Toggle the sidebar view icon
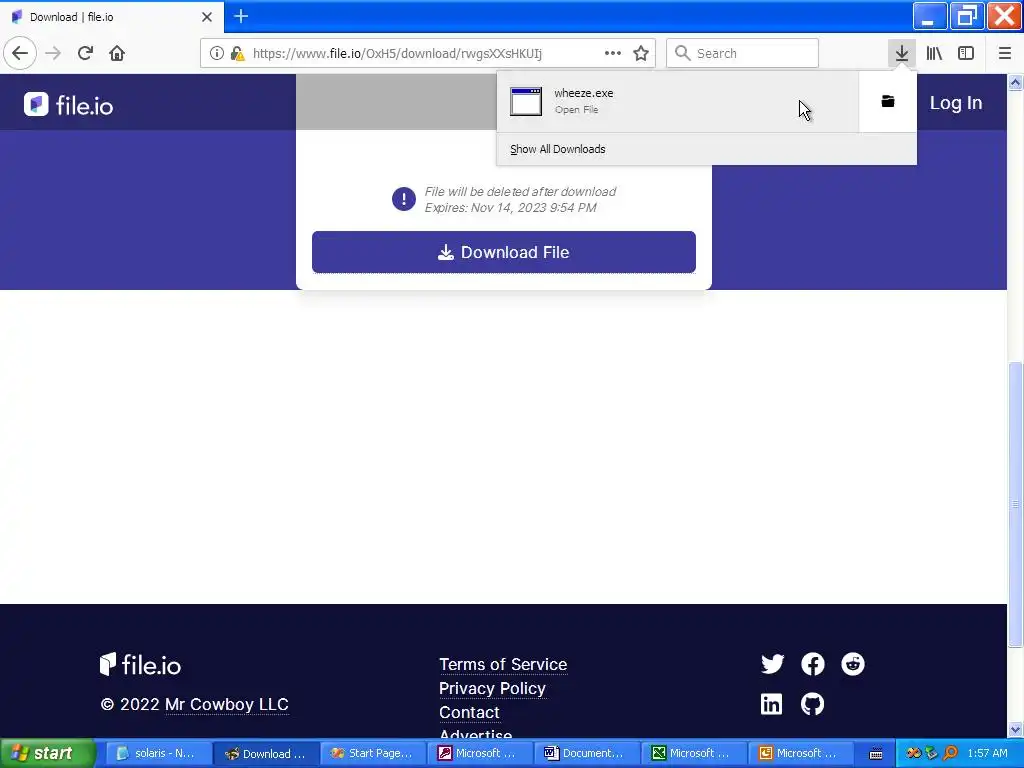Image resolution: width=1024 pixels, height=768 pixels. pyautogui.click(x=966, y=53)
